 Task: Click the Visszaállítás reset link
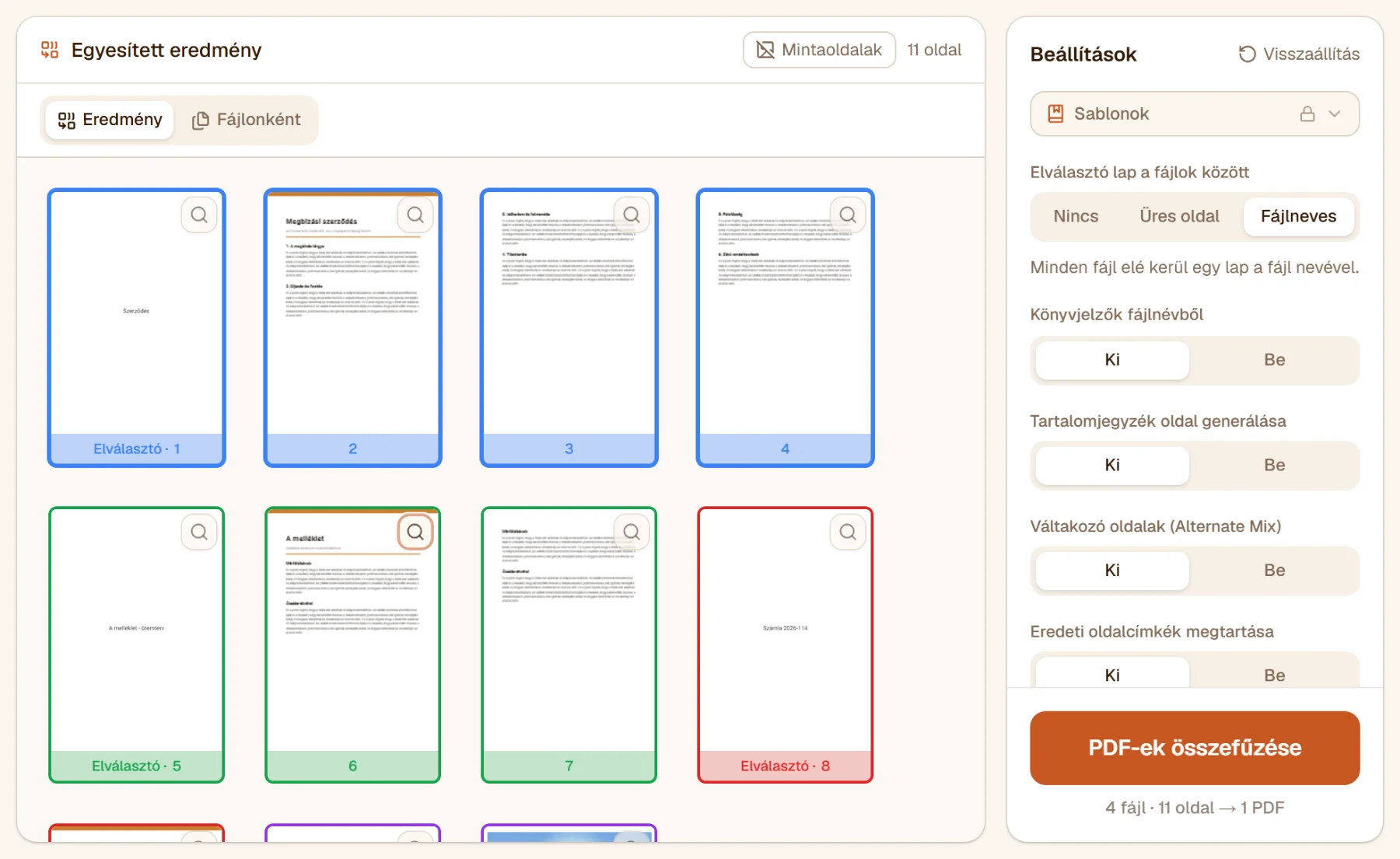(1299, 54)
